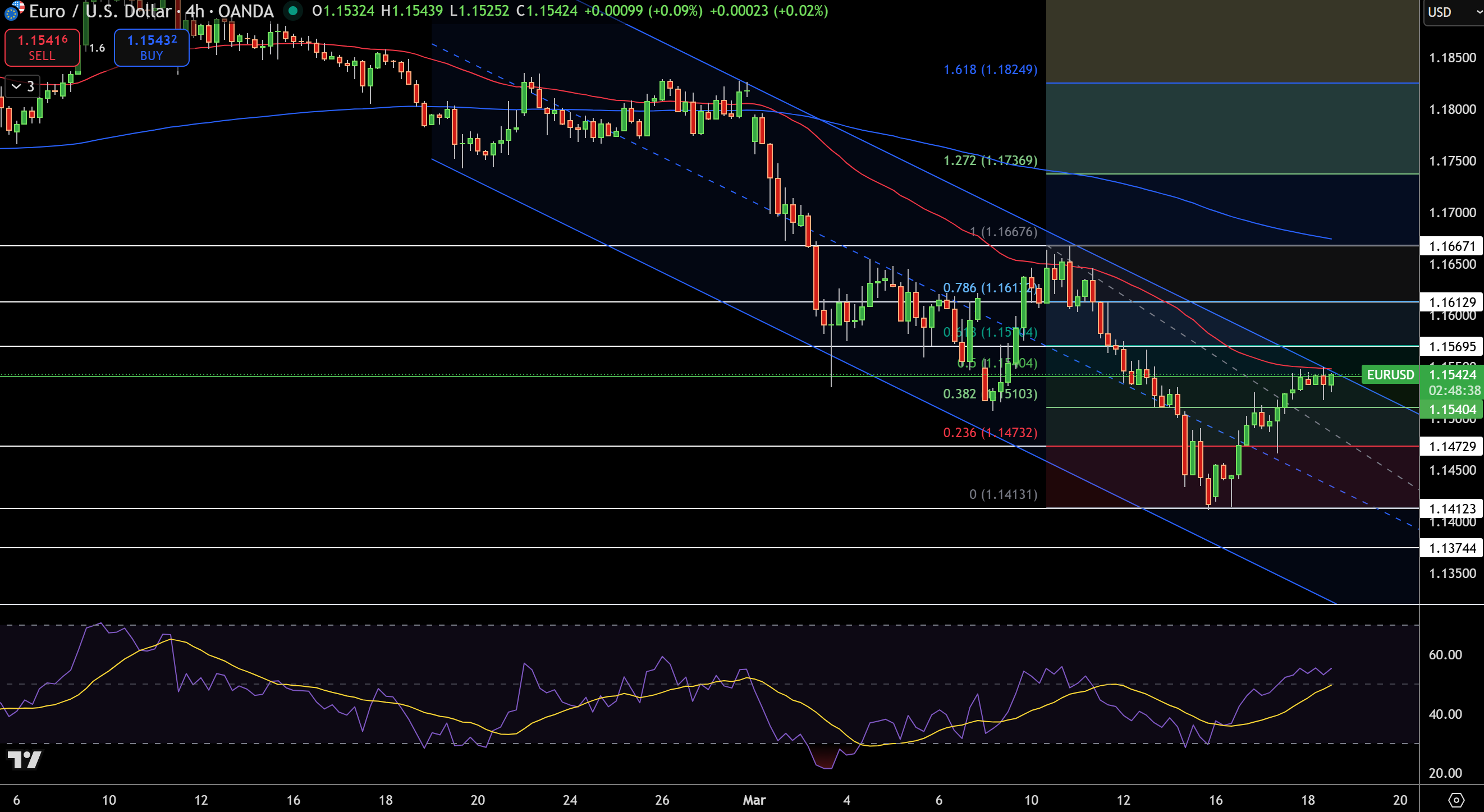Click the low value L1.15252
The height and width of the screenshot is (812, 1484).
[x=479, y=11]
